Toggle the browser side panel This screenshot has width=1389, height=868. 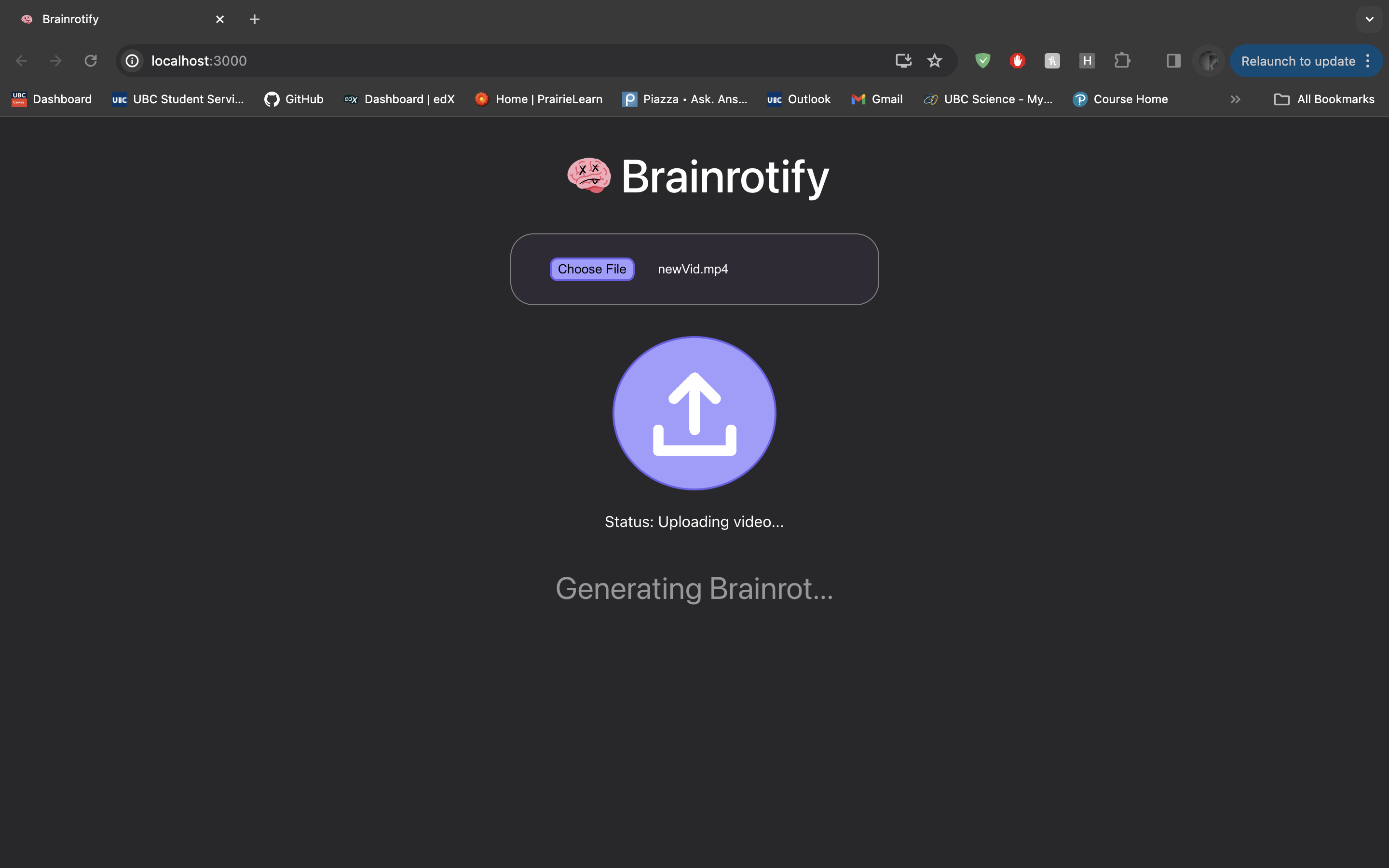(1173, 61)
